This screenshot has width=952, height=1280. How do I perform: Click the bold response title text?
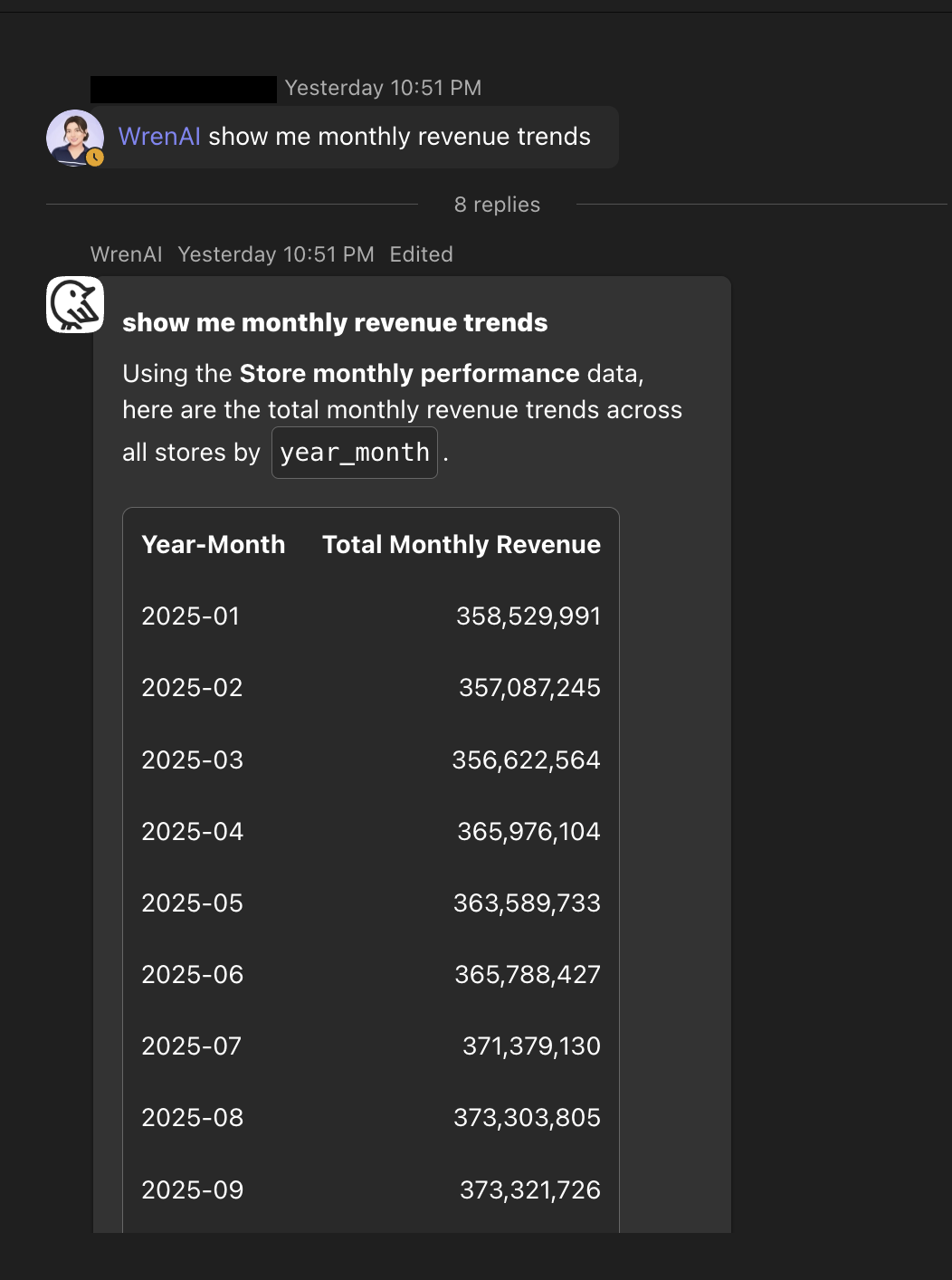click(335, 322)
